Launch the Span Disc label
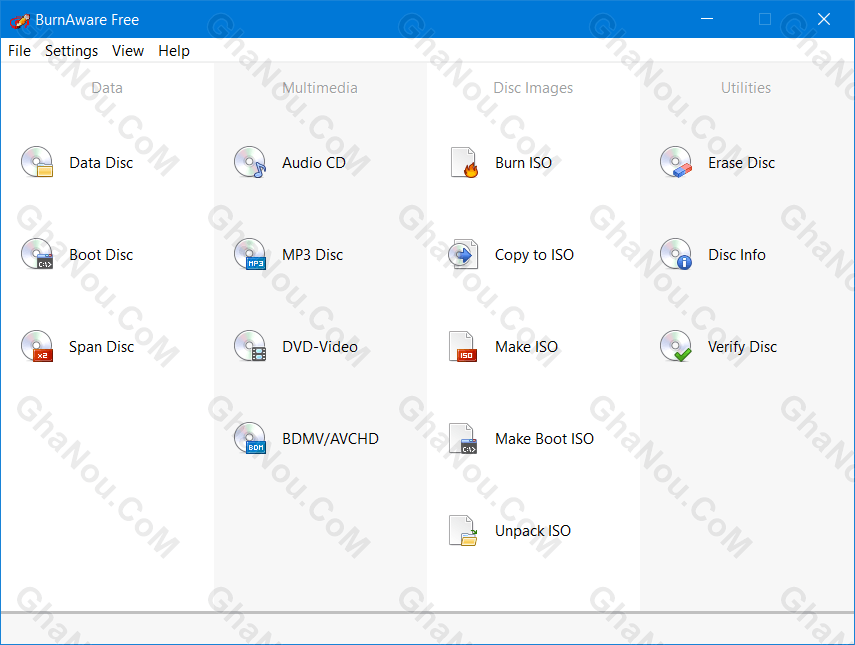The height and width of the screenshot is (645, 855). pos(101,347)
